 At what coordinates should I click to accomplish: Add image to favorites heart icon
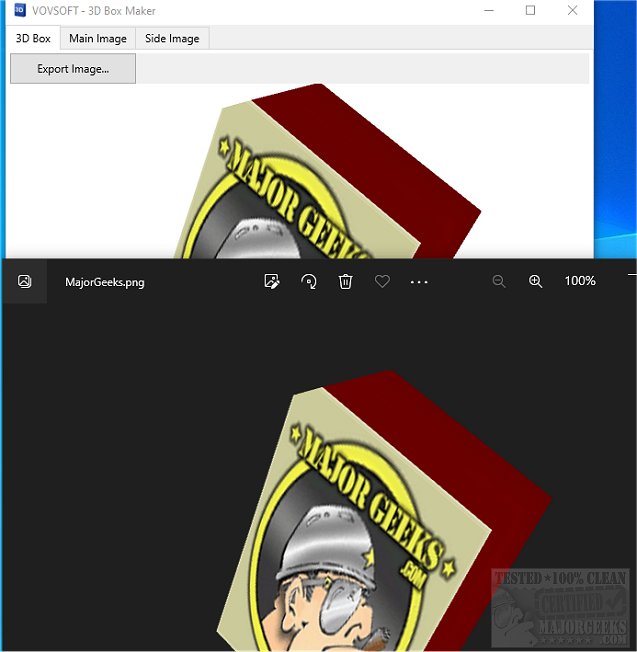(x=382, y=282)
